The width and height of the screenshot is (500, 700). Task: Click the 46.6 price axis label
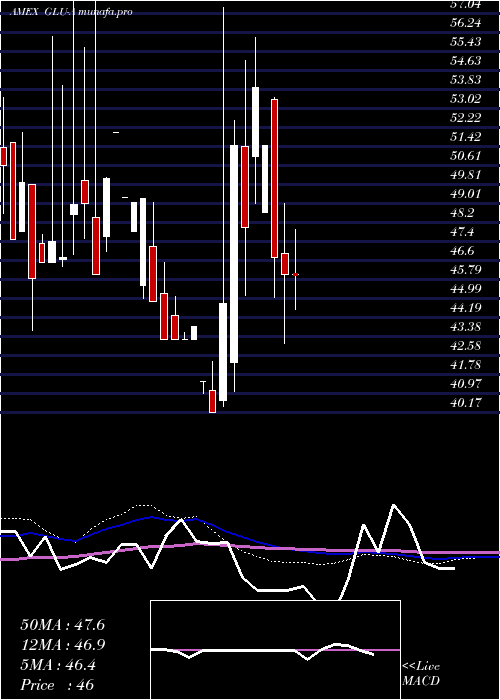[462, 250]
